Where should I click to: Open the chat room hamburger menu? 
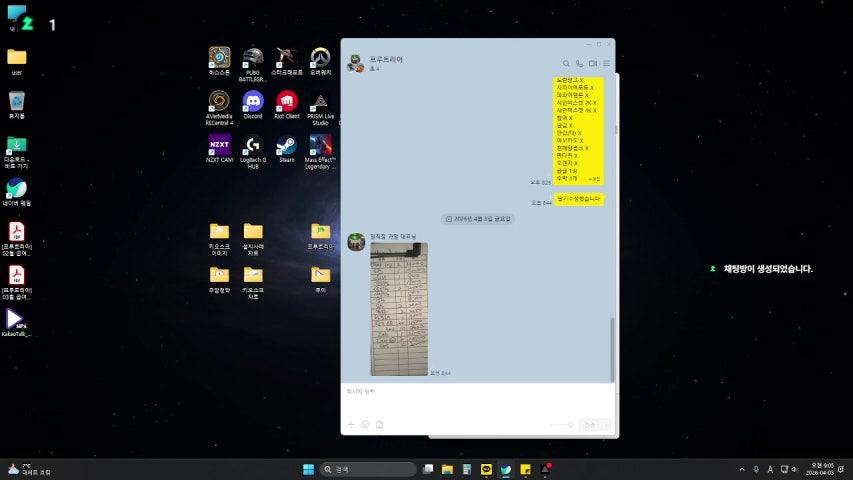point(606,63)
